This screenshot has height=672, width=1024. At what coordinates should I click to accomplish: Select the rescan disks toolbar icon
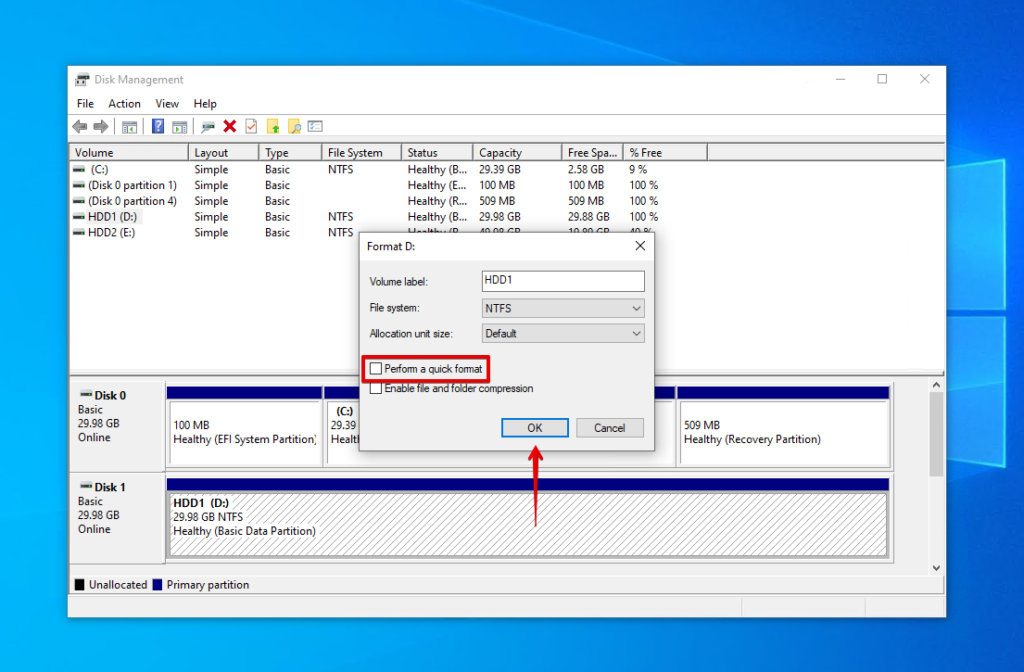pos(207,126)
